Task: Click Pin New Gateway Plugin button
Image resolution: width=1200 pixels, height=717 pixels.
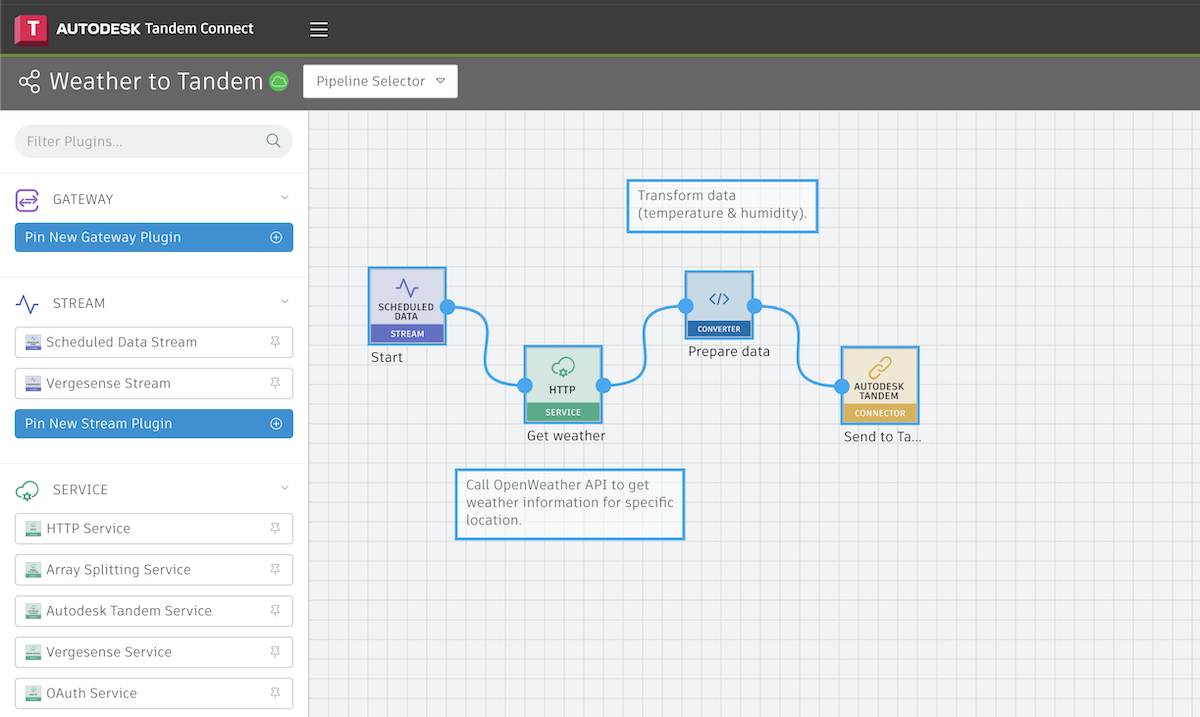Action: point(154,237)
